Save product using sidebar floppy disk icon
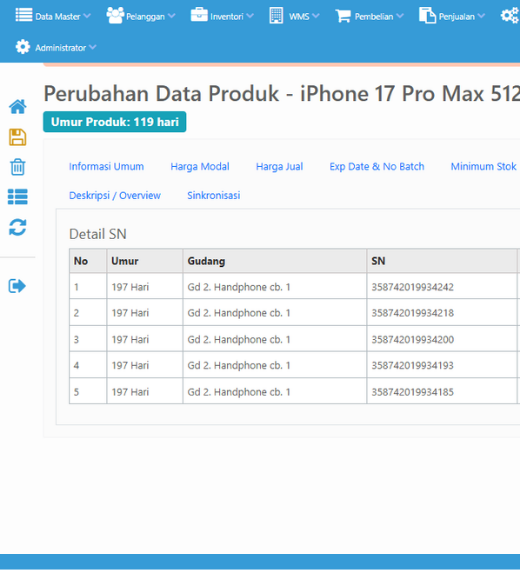Image resolution: width=520 pixels, height=570 pixels. [17, 137]
